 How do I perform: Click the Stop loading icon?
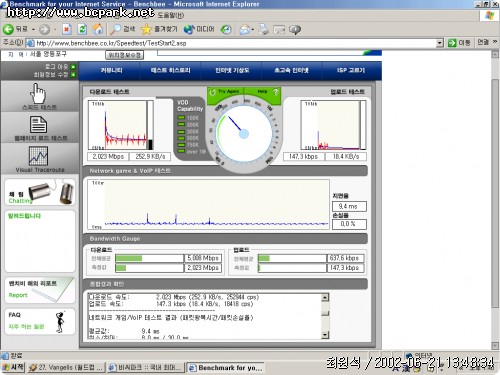[x=66, y=29]
